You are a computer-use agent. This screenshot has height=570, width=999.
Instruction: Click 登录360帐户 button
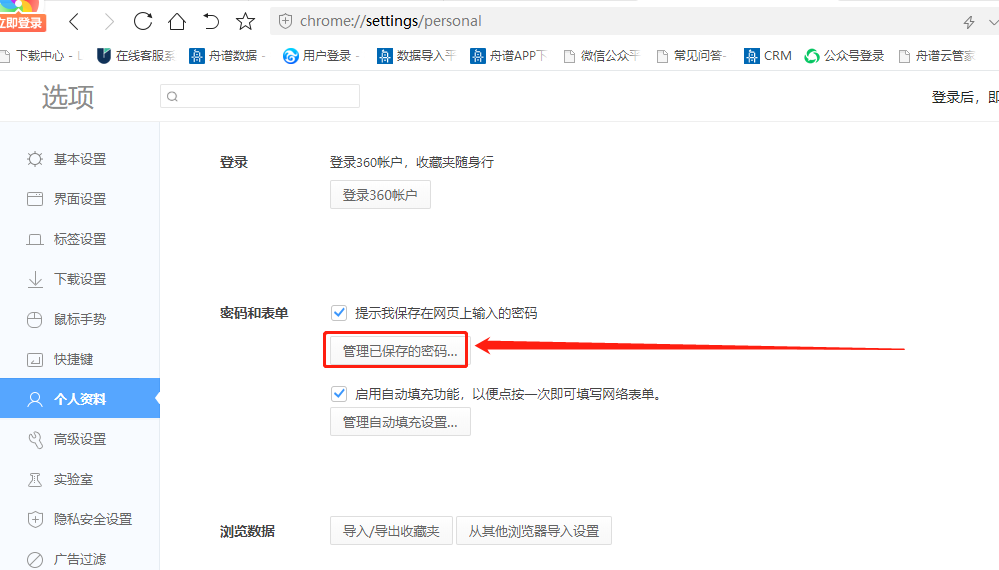tap(380, 195)
